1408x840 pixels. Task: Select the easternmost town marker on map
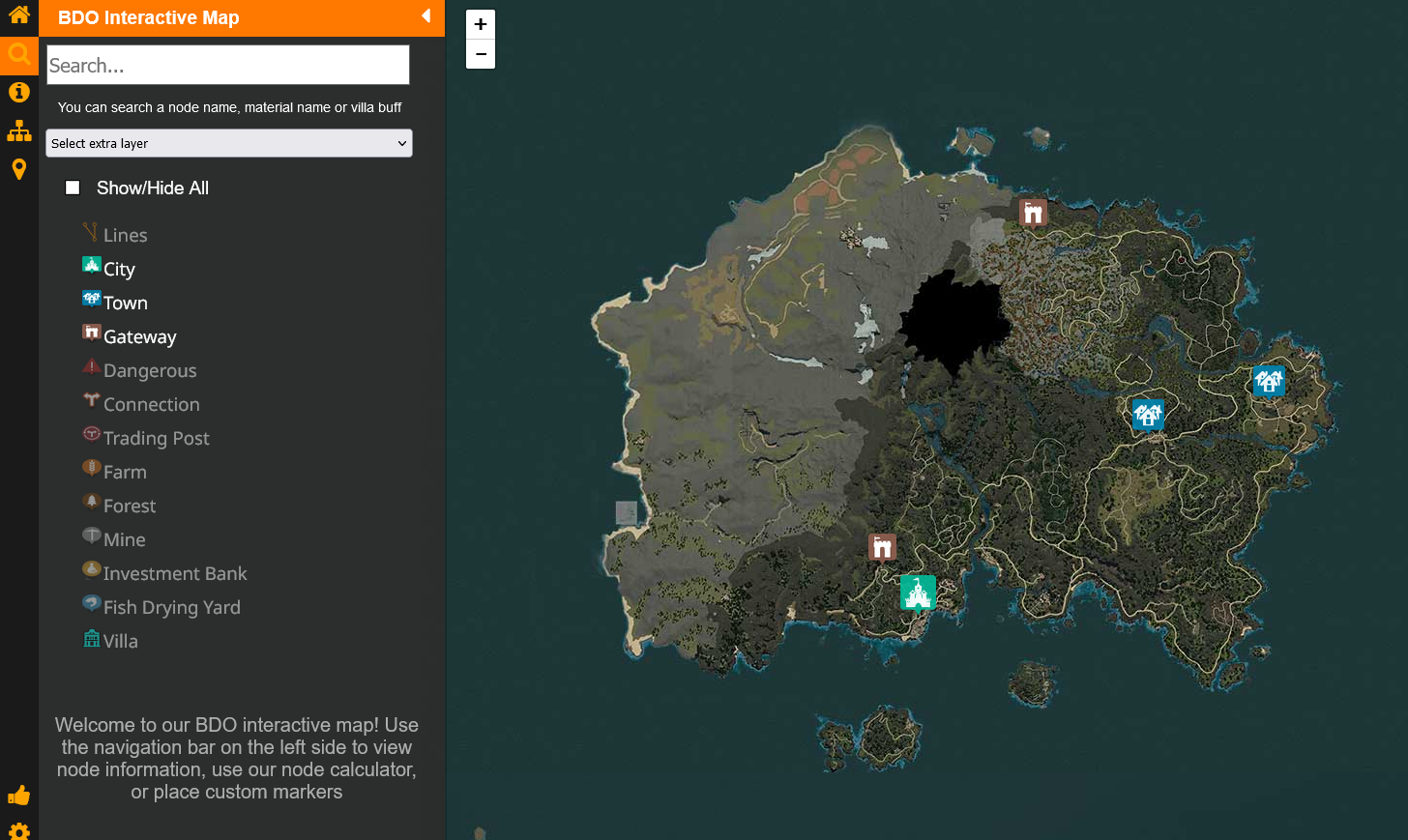(x=1269, y=381)
